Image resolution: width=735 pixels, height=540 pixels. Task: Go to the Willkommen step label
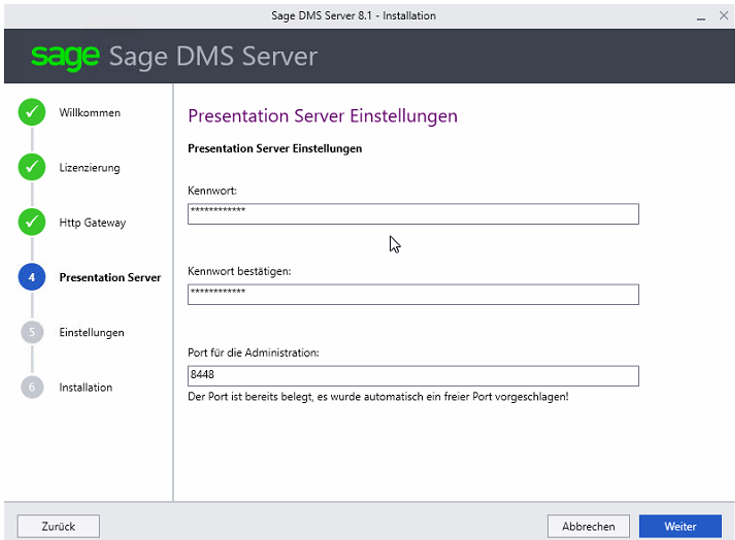click(89, 113)
